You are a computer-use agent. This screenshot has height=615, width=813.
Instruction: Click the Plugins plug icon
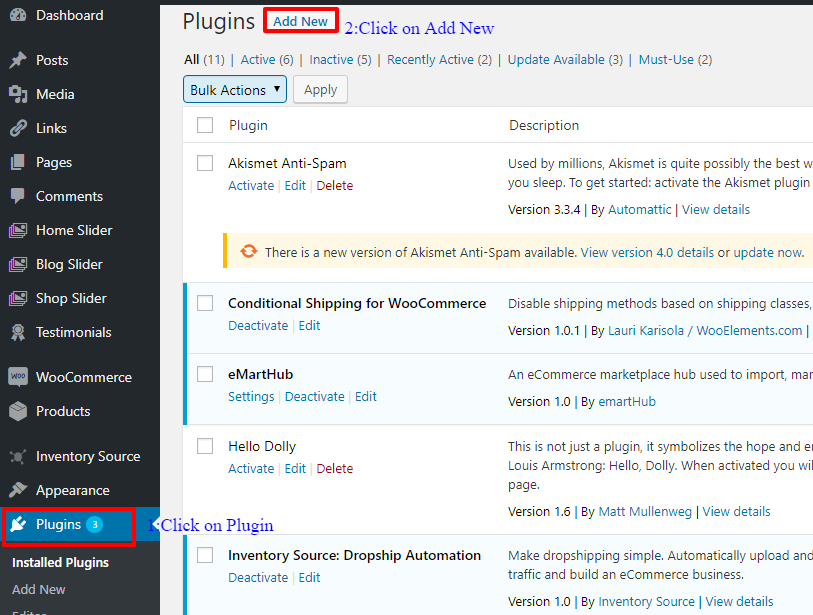point(18,524)
